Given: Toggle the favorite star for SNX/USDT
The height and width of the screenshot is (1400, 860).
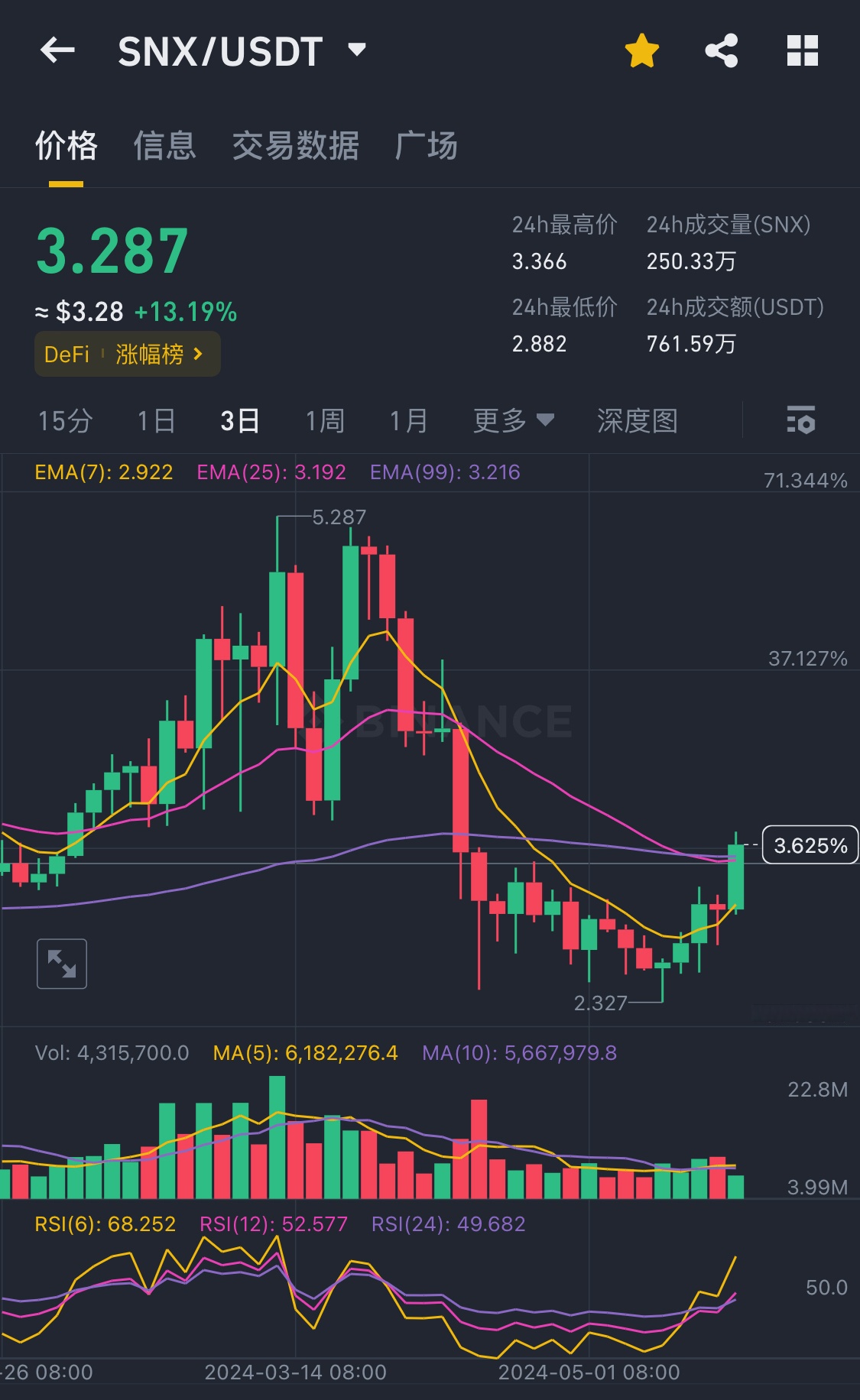Looking at the screenshot, I should 641,51.
